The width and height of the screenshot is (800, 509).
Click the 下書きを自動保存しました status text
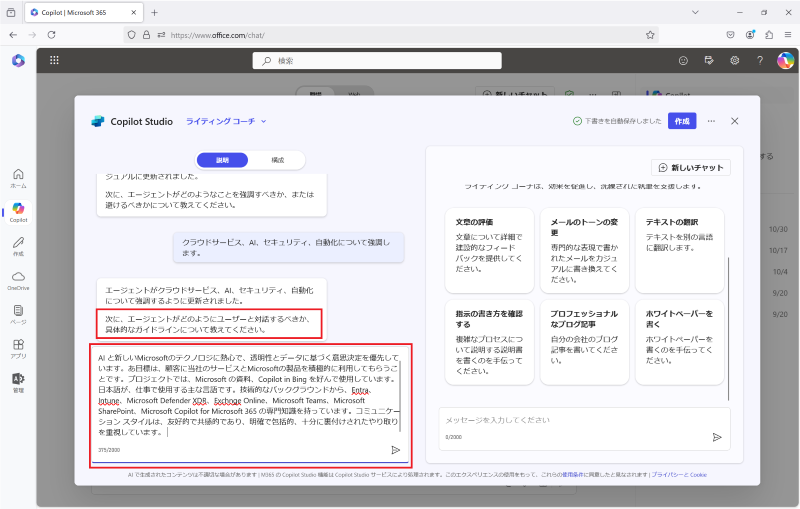[x=622, y=121]
